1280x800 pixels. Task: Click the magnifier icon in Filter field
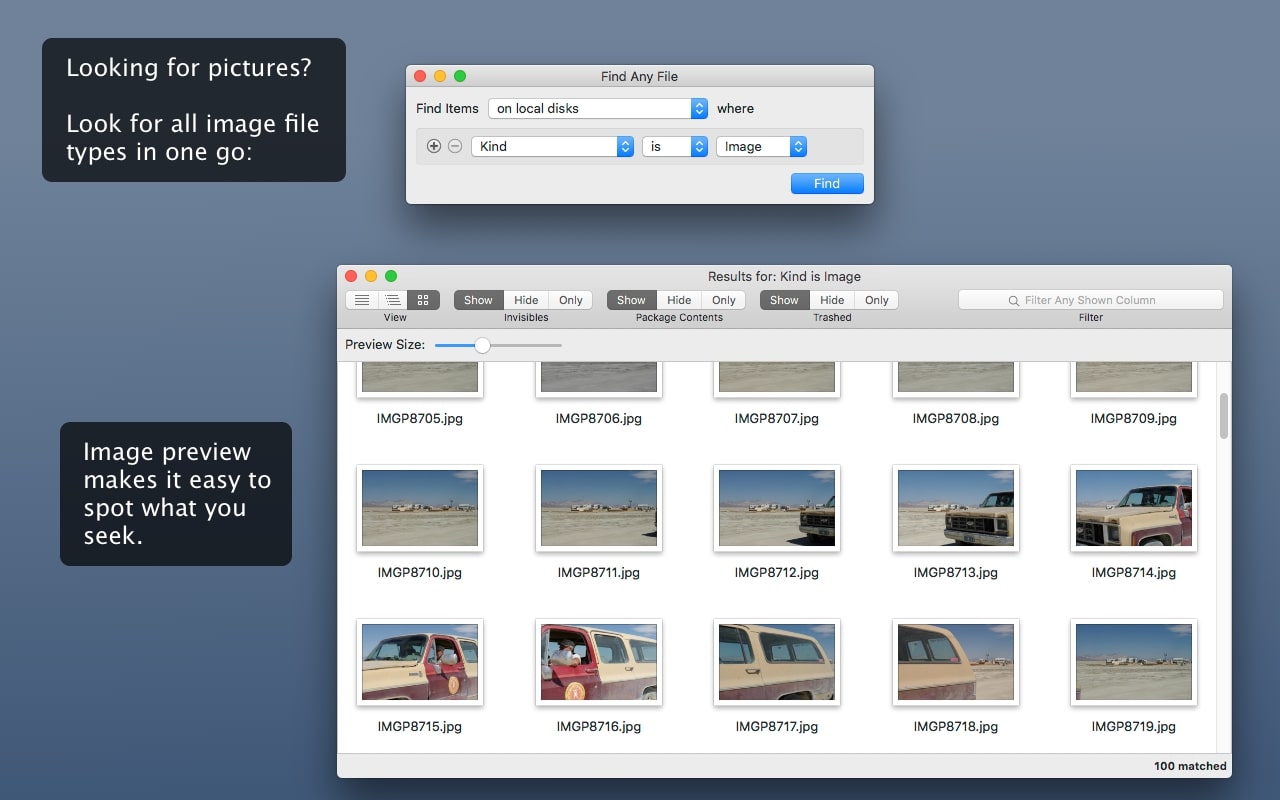pos(1014,300)
